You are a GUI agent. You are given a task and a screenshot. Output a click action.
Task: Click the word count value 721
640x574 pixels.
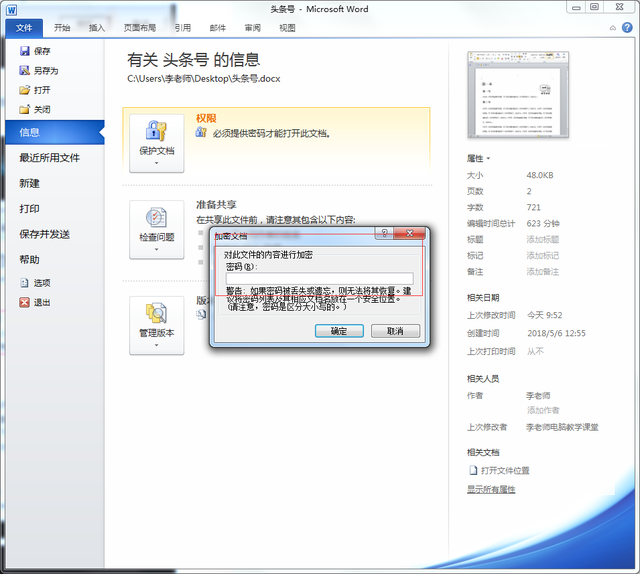click(533, 207)
